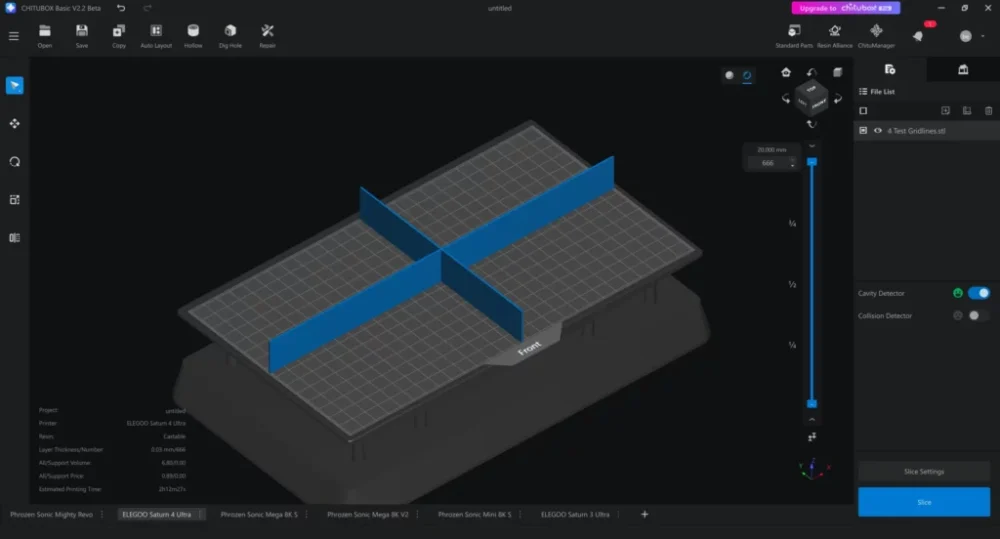This screenshot has width=1000, height=539.
Task: Select the Move tool in left sidebar
Action: pyautogui.click(x=14, y=123)
